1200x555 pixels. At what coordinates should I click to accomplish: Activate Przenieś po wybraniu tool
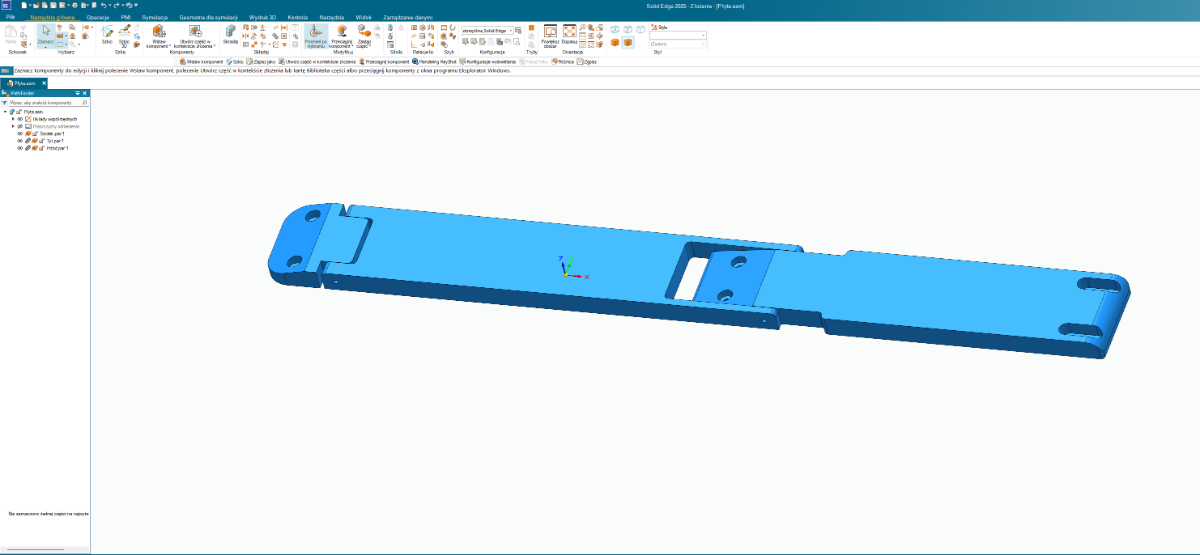coord(315,35)
